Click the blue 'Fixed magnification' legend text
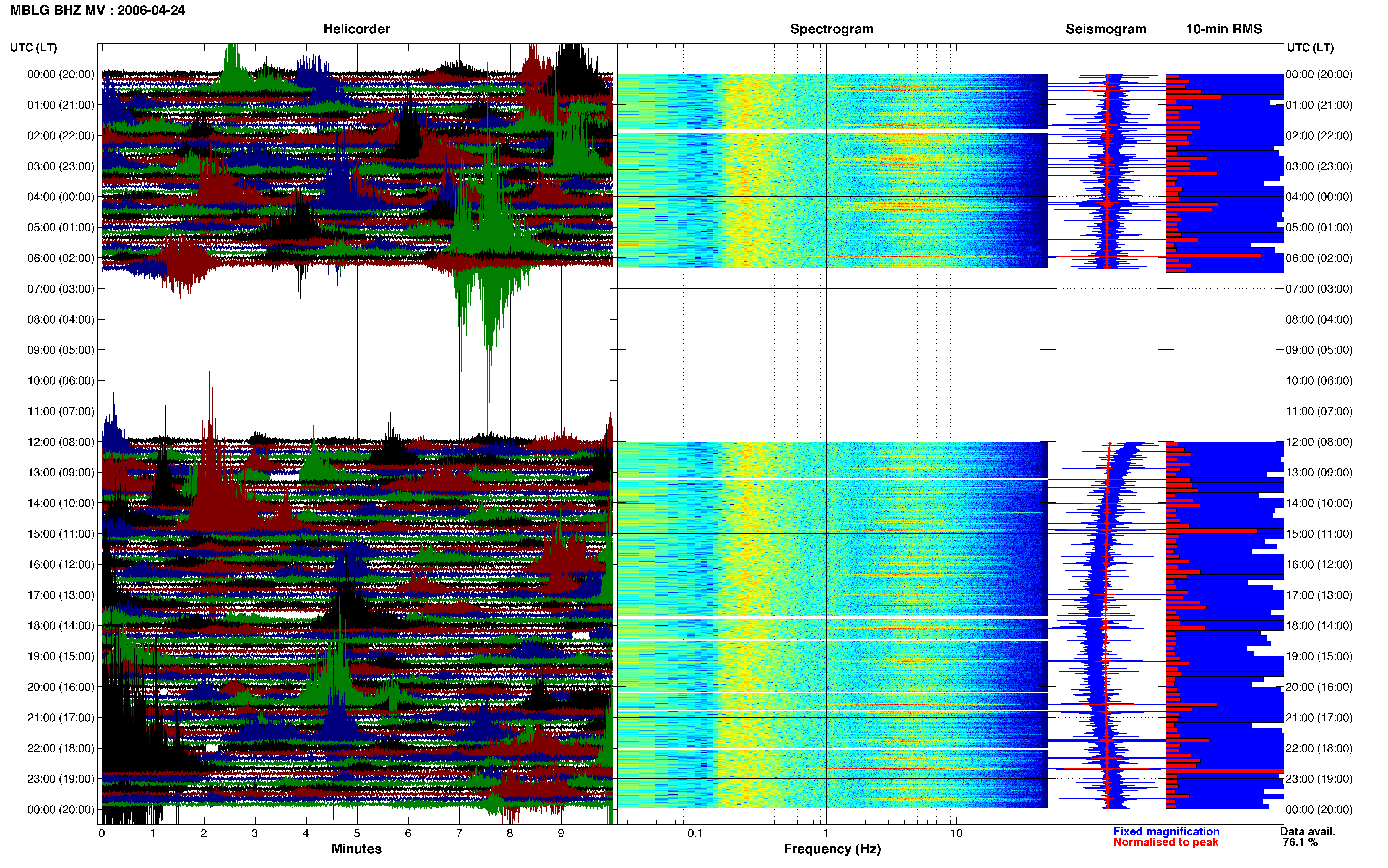 (1166, 831)
